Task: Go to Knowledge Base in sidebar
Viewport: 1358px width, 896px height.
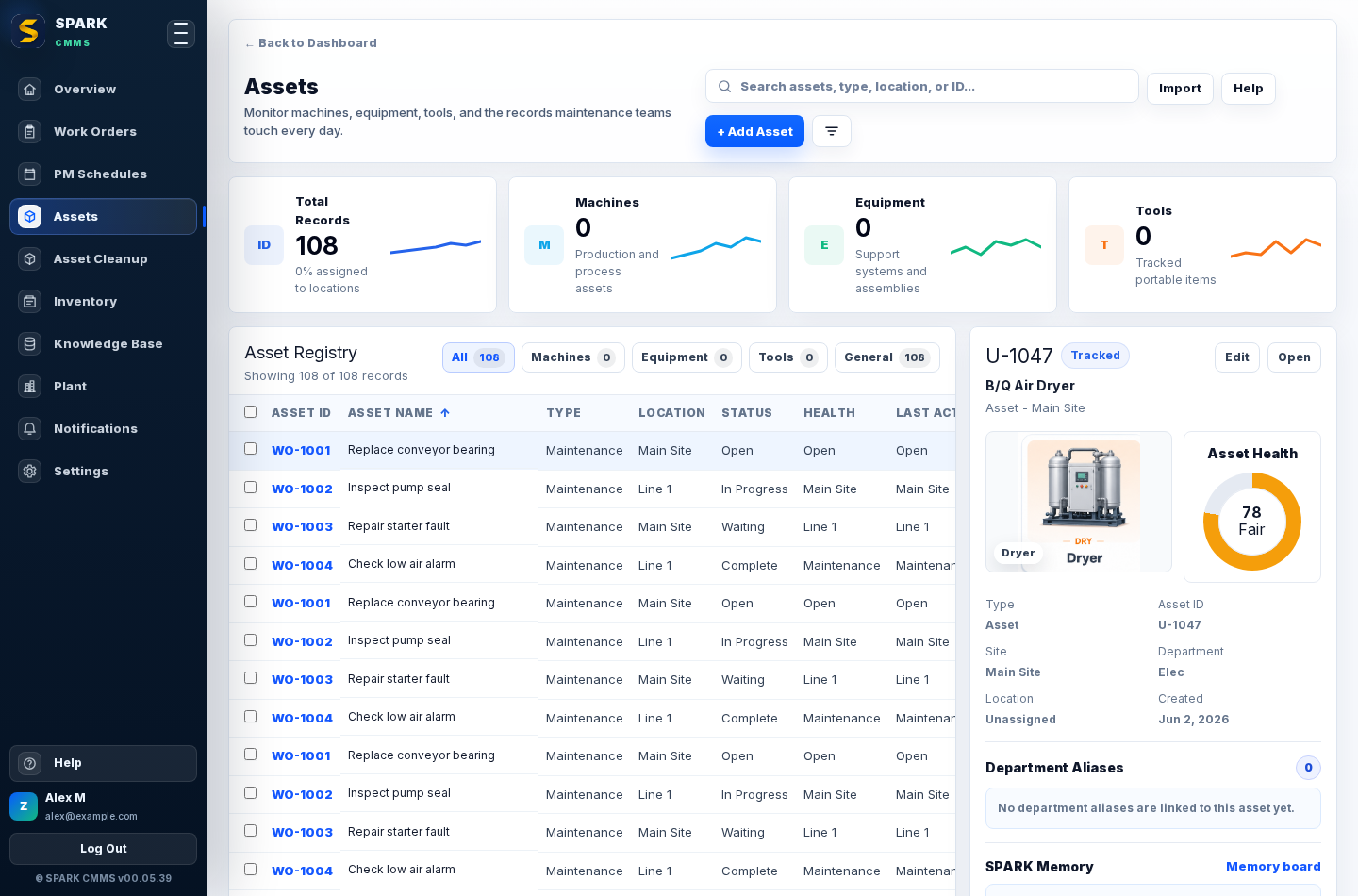Action: click(x=103, y=344)
